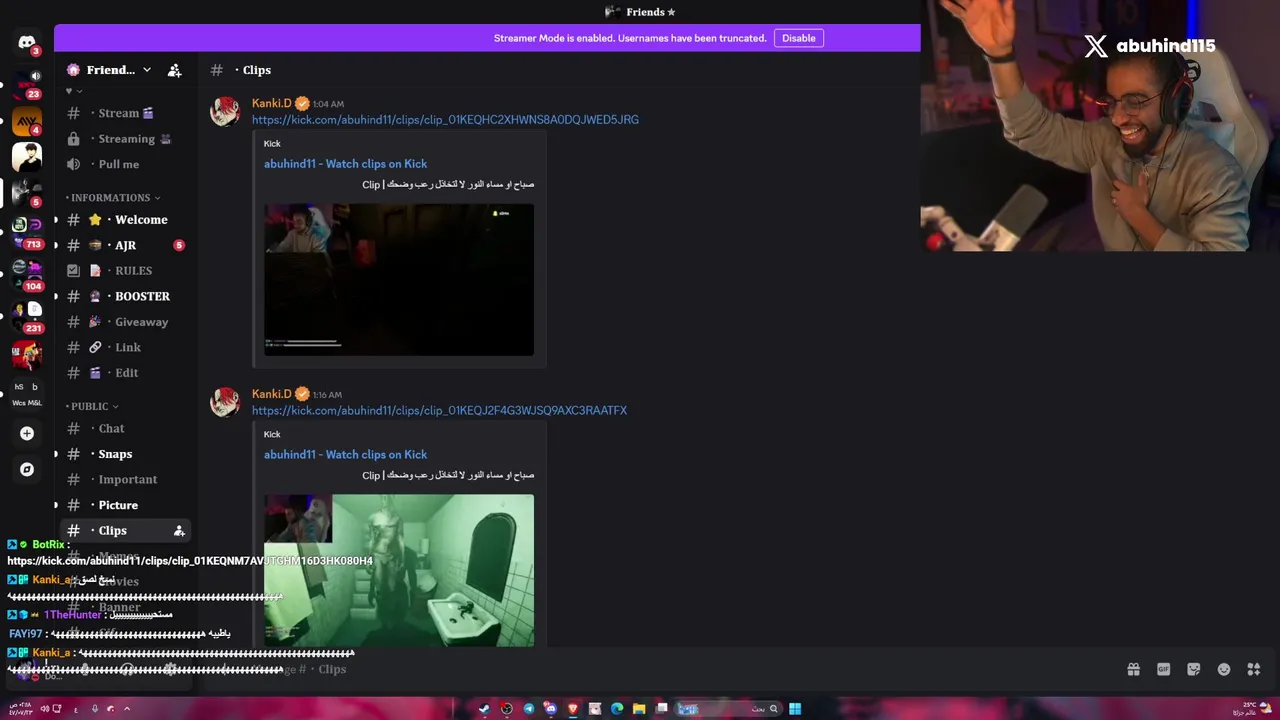Open the gift icon in message bar
The image size is (1280, 720).
pos(1133,669)
